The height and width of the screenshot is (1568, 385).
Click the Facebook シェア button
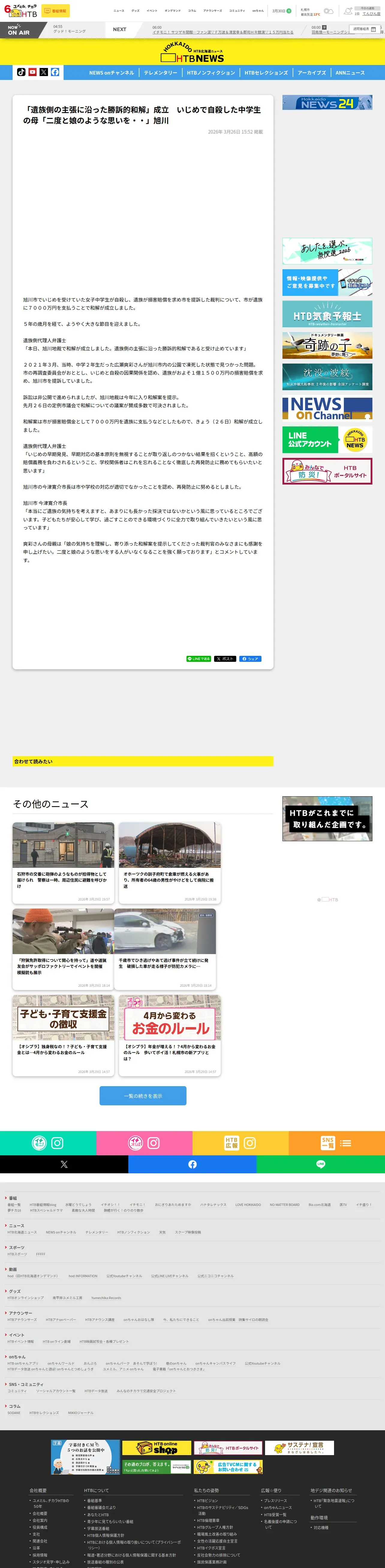pos(250,659)
